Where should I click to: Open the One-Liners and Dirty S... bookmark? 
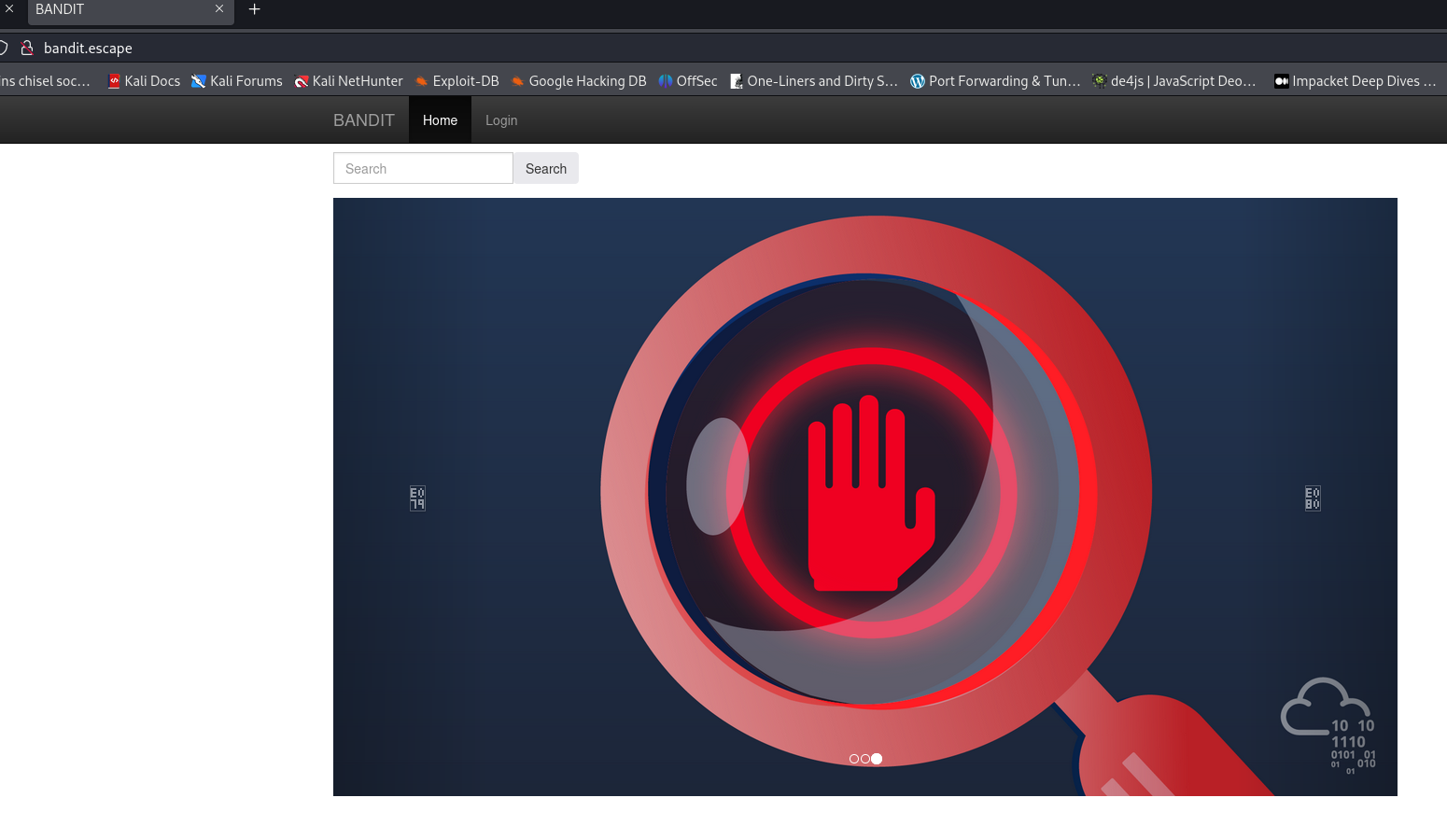coord(814,81)
